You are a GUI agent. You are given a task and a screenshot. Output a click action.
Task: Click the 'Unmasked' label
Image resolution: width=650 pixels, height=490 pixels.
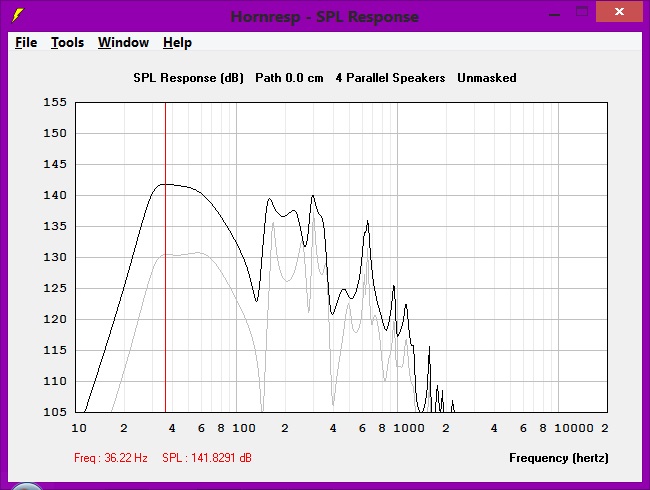(x=487, y=78)
